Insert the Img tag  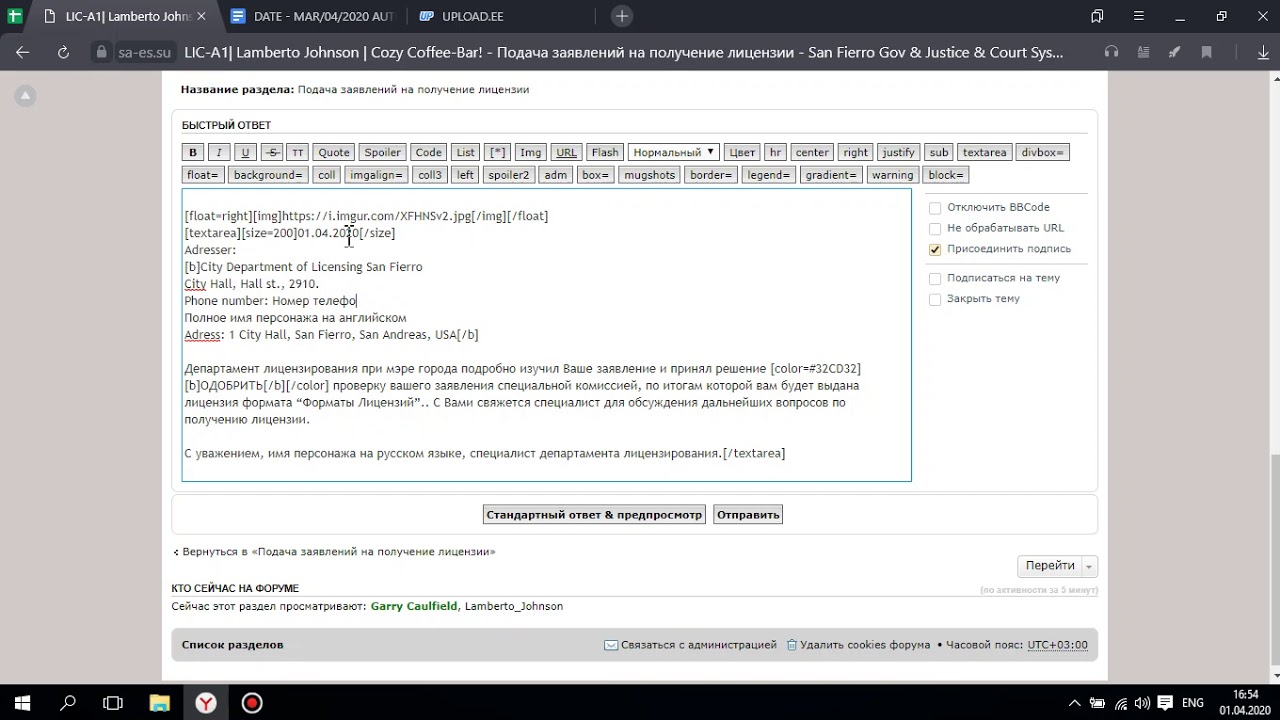(x=531, y=152)
